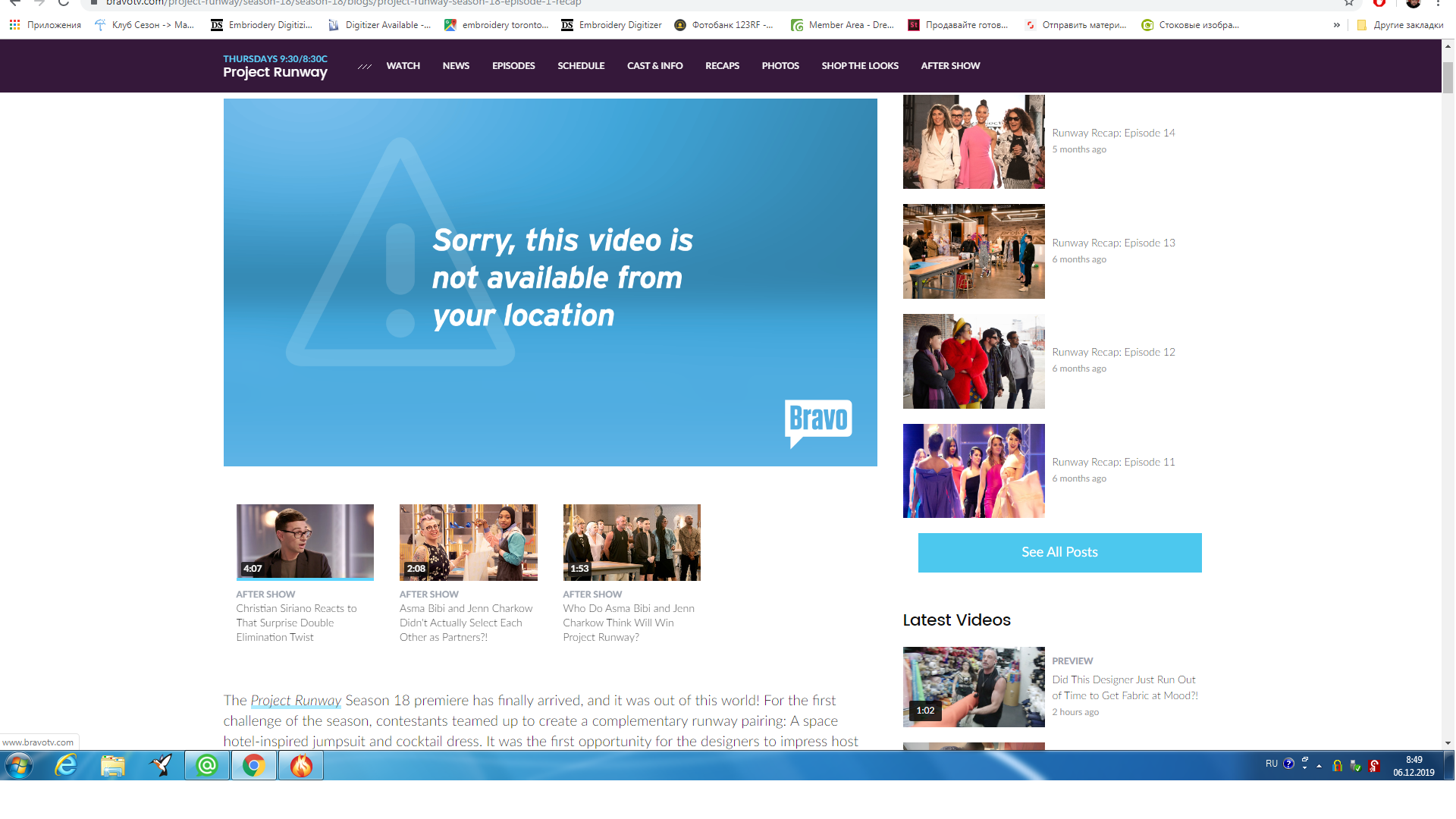Click the Bravo logo on the video
1456x819 pixels.
(x=817, y=419)
